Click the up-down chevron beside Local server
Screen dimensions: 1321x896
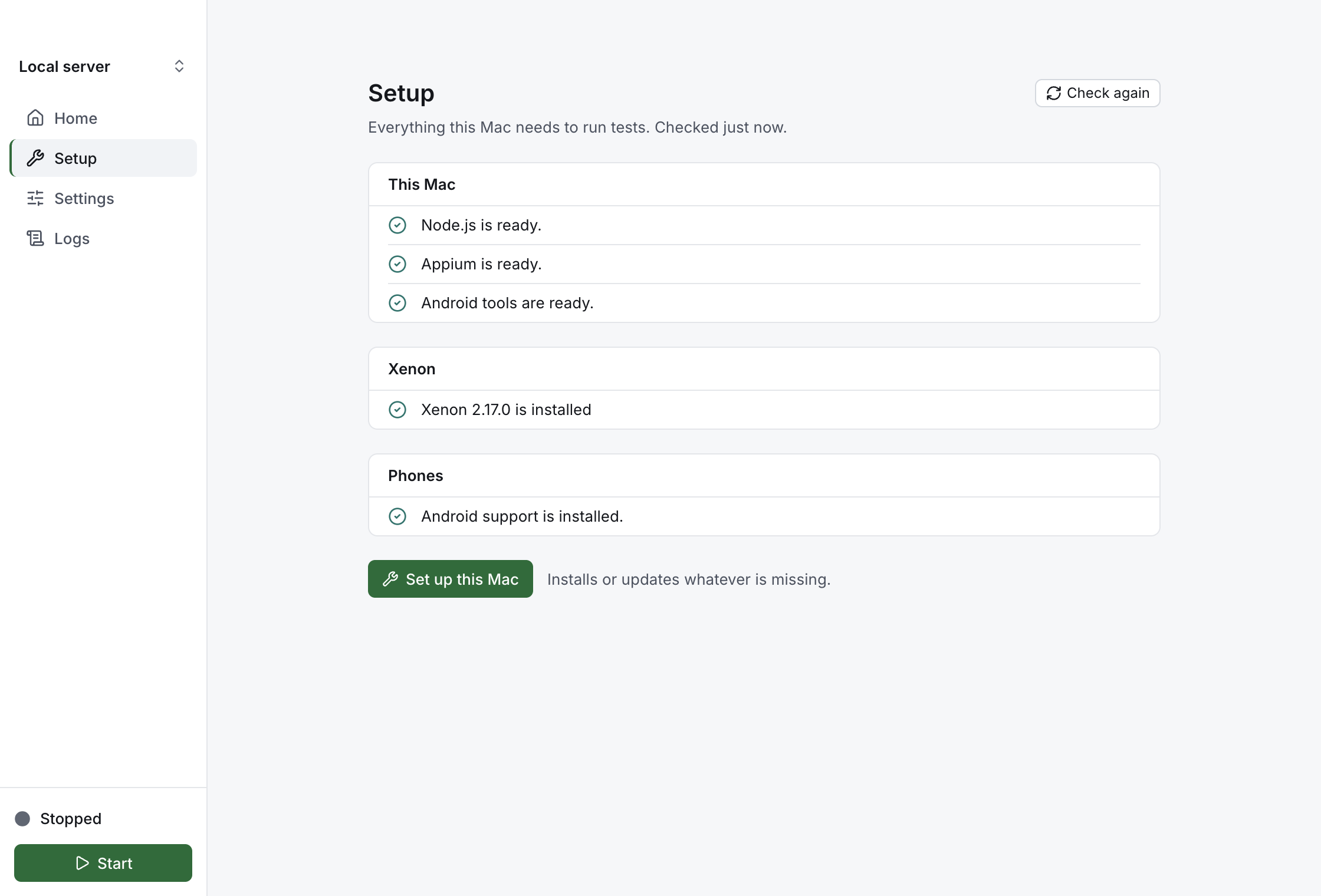click(x=179, y=66)
